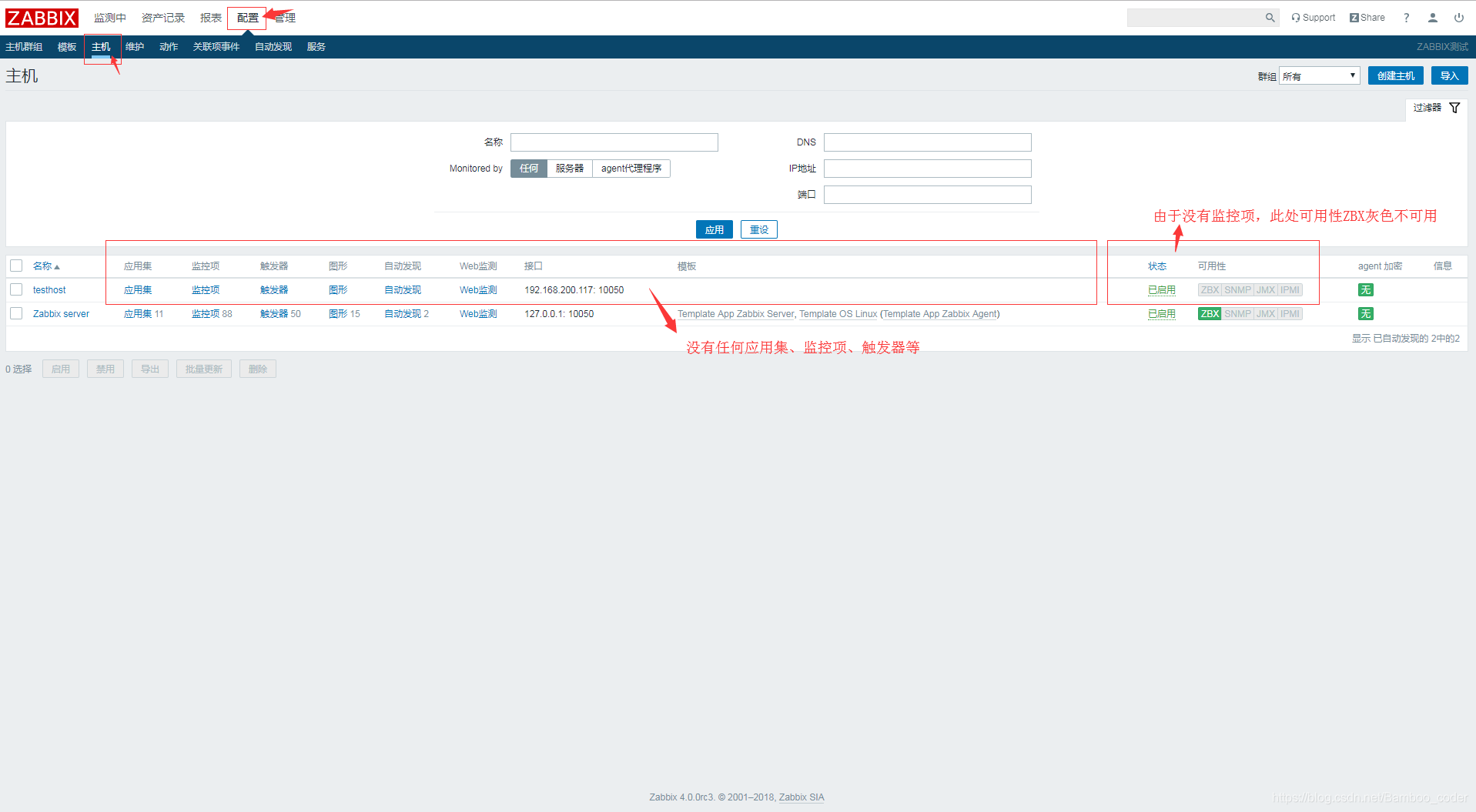Switch to the 动作 submenu tab
The image size is (1476, 812).
169,47
